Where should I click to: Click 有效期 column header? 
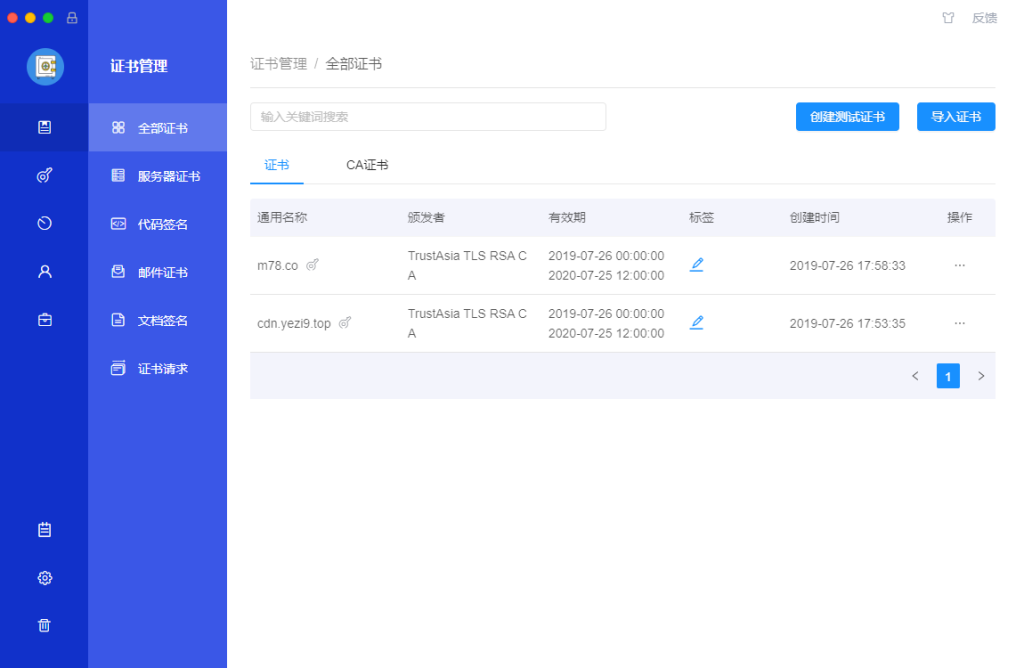(567, 217)
